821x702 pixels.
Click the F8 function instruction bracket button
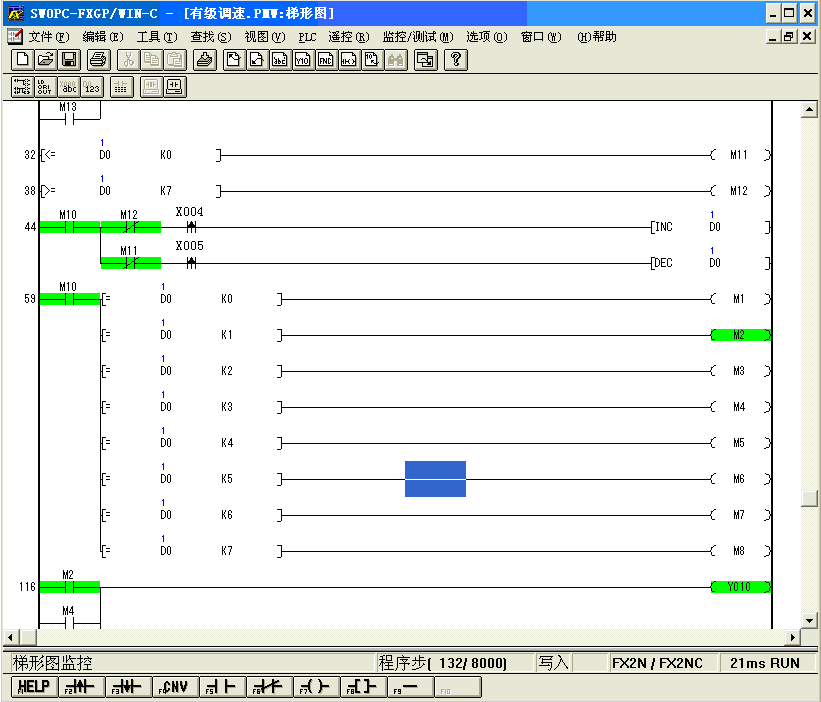(362, 687)
